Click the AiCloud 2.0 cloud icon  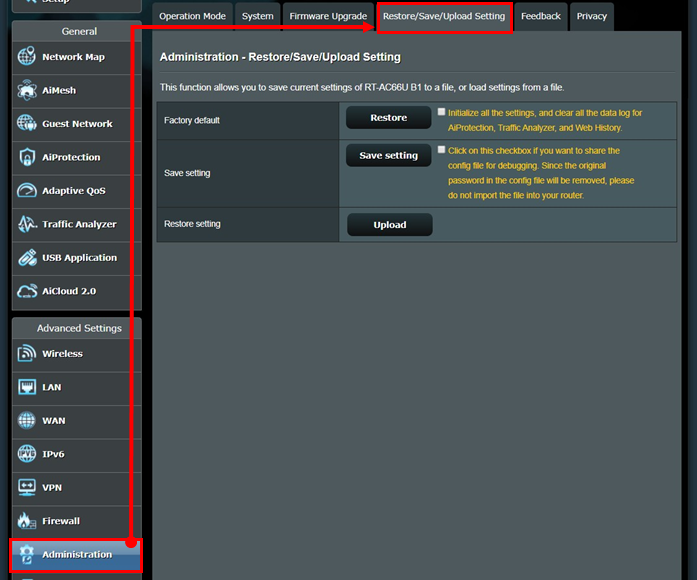click(x=27, y=291)
